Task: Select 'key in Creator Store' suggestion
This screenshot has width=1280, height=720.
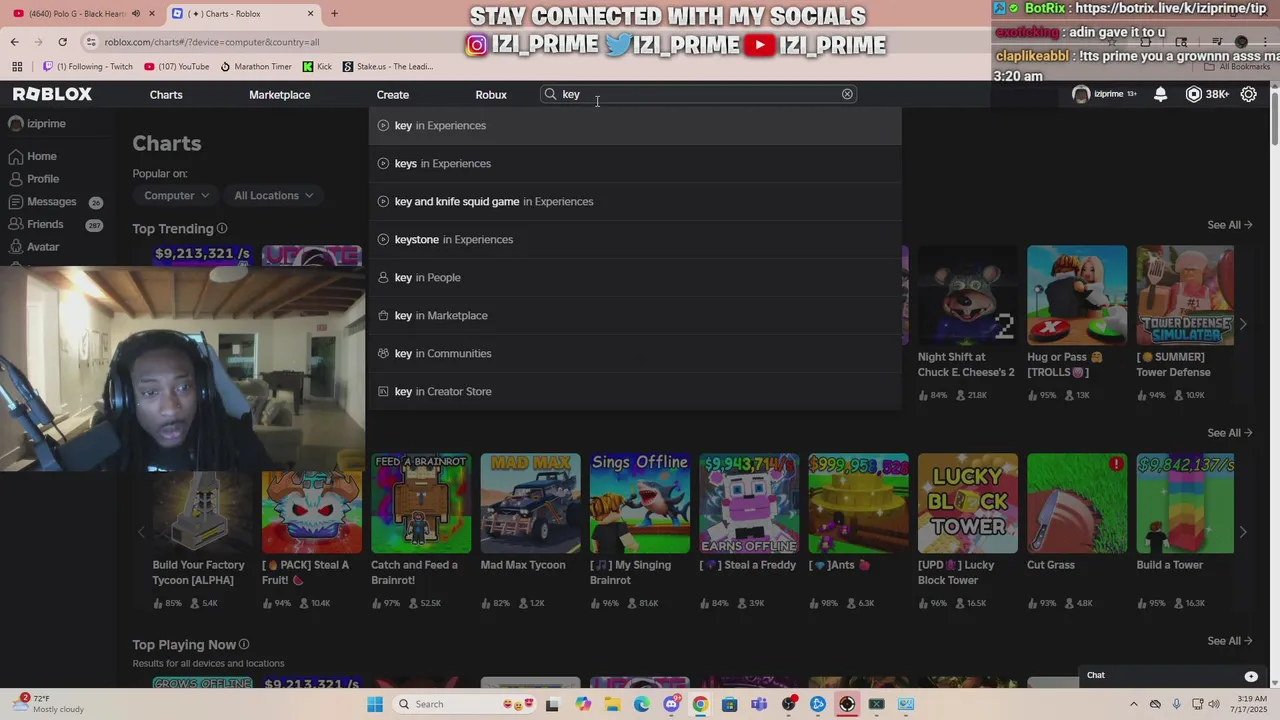Action: point(635,392)
